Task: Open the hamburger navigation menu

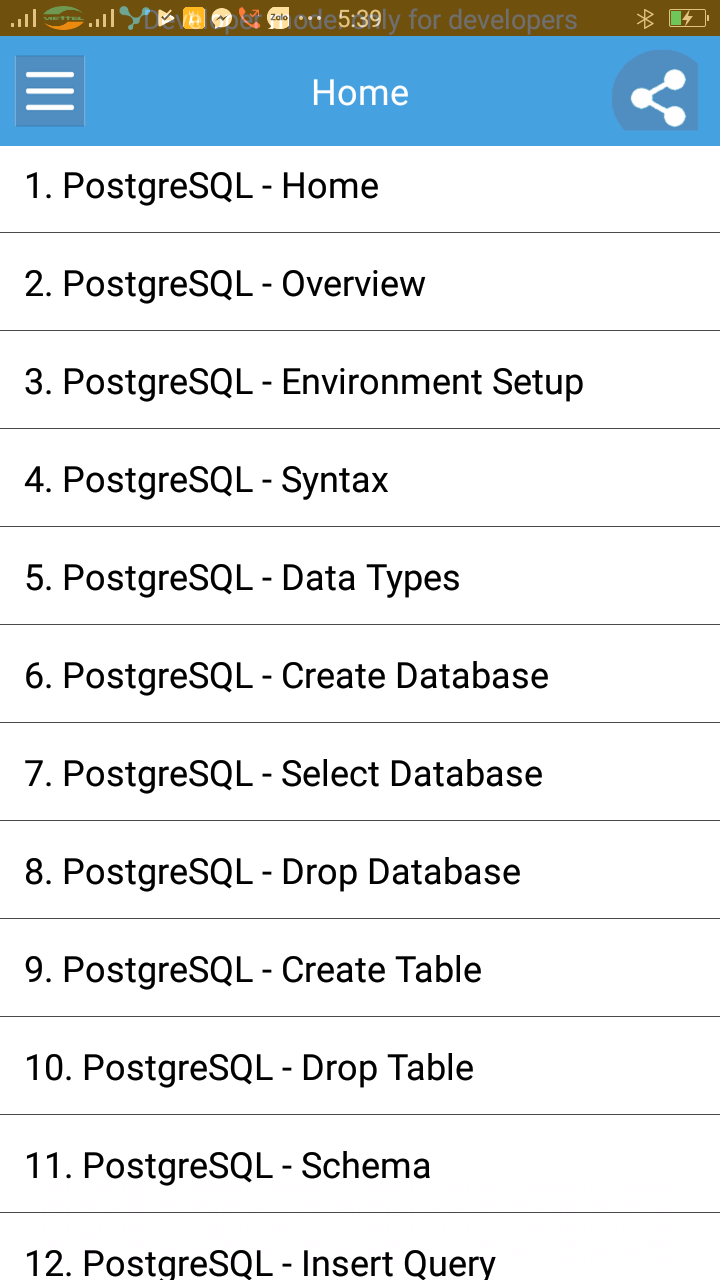Action: pos(50,91)
